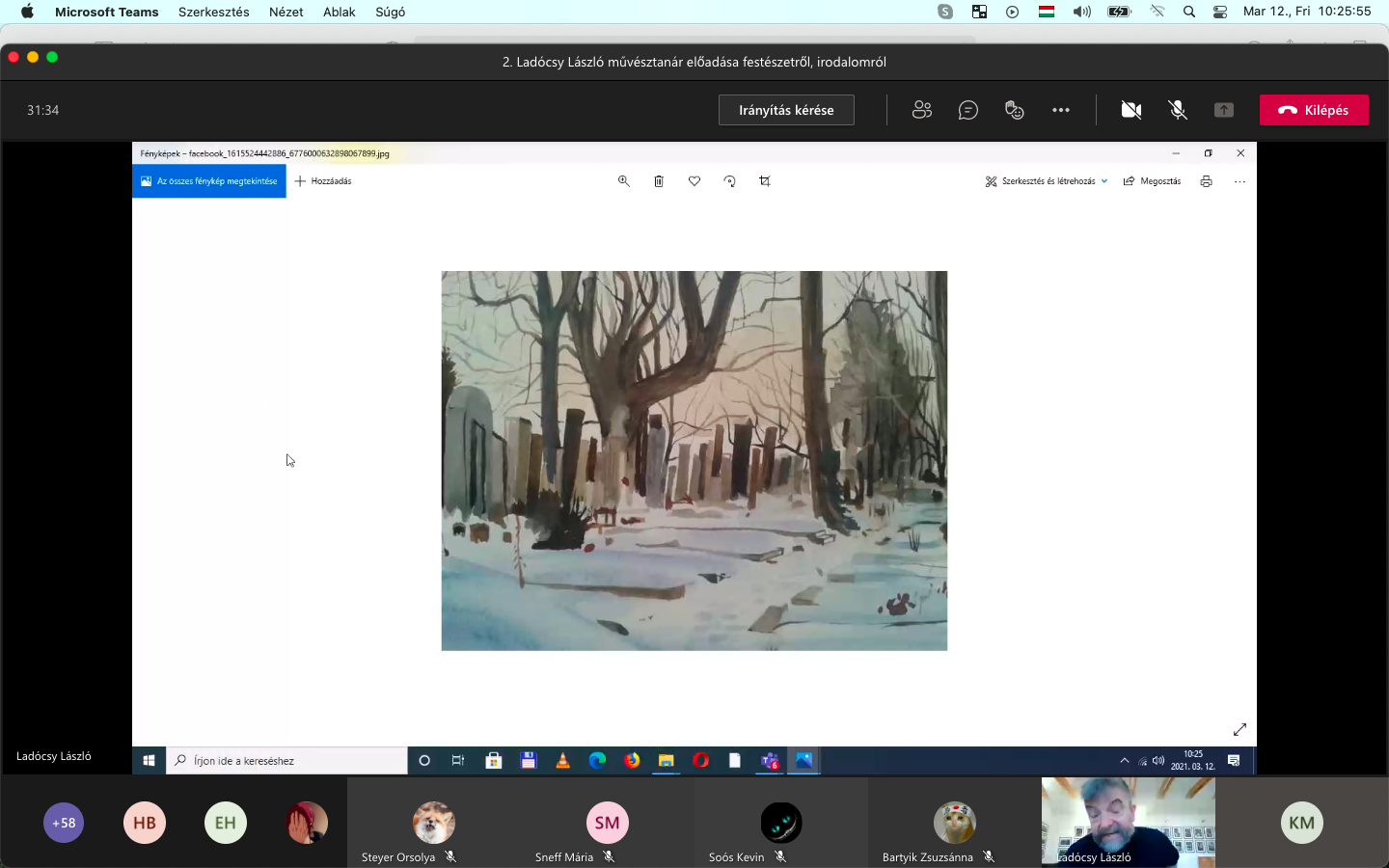Toggle the camera on
The image size is (1389, 868).
tap(1131, 110)
